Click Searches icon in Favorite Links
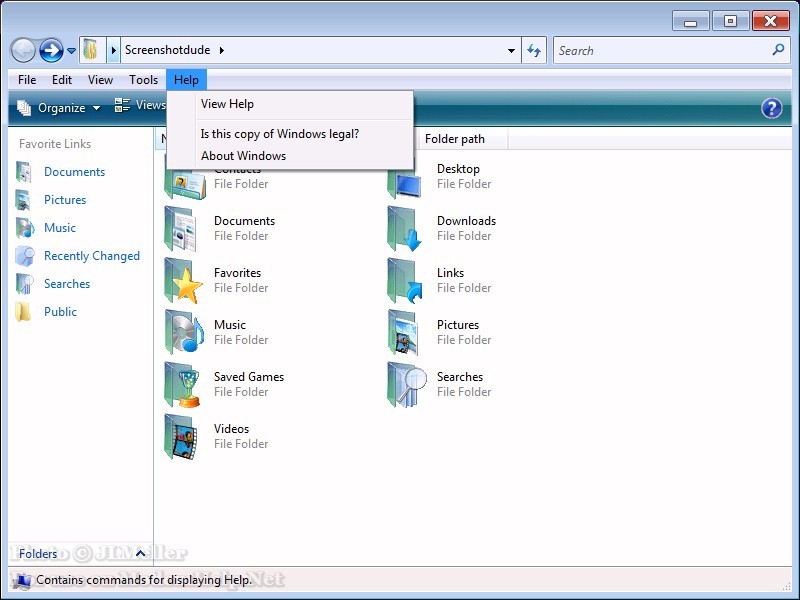Image resolution: width=800 pixels, height=600 pixels. point(24,284)
